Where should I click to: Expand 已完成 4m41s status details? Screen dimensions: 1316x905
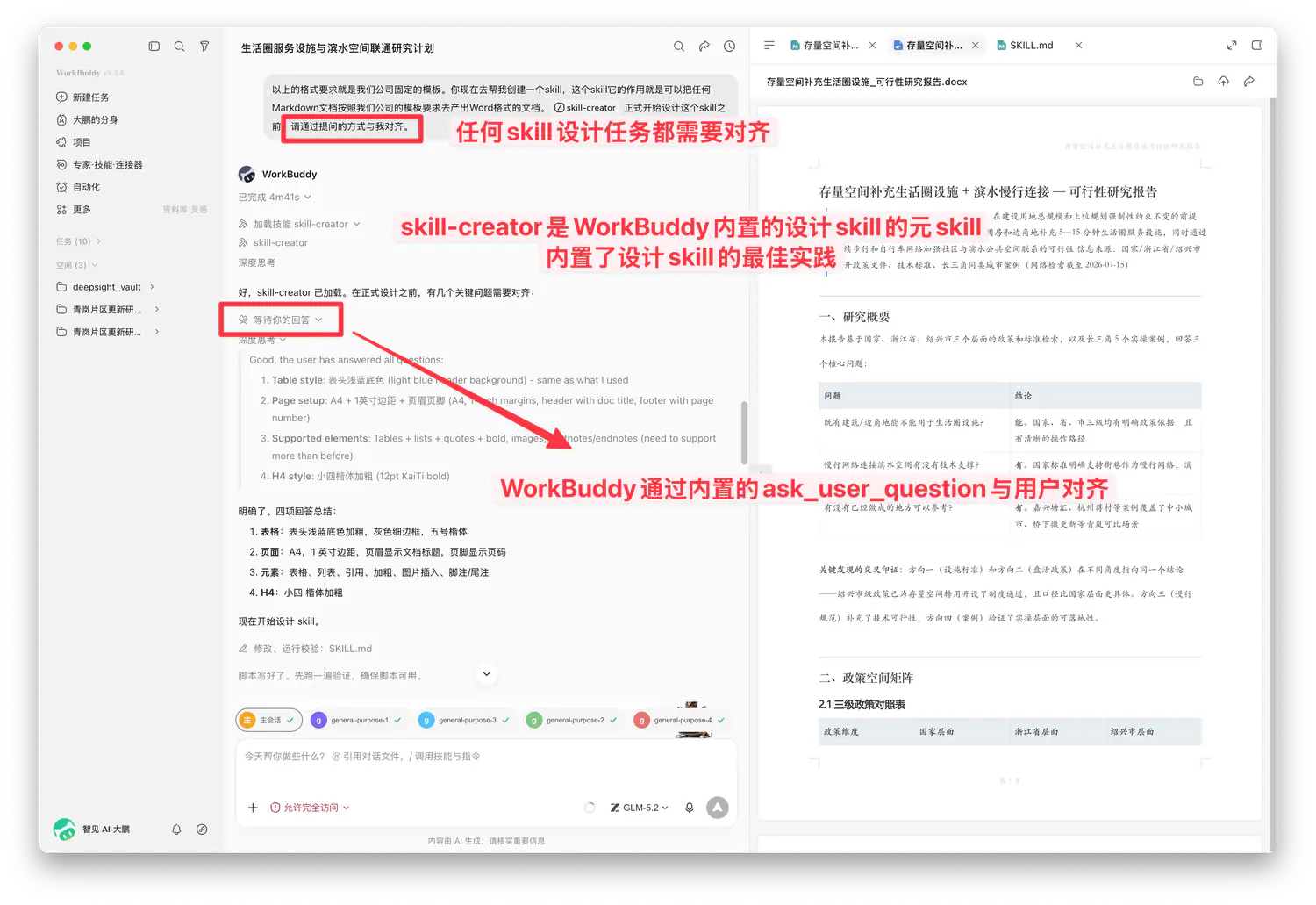click(x=275, y=198)
